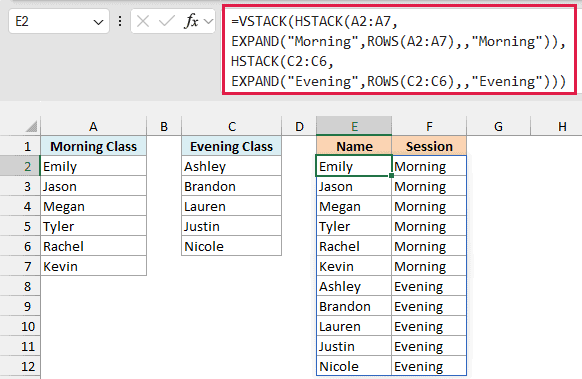Select cell A7 containing Kevin
Screen dimensions: 582x379
94,267
